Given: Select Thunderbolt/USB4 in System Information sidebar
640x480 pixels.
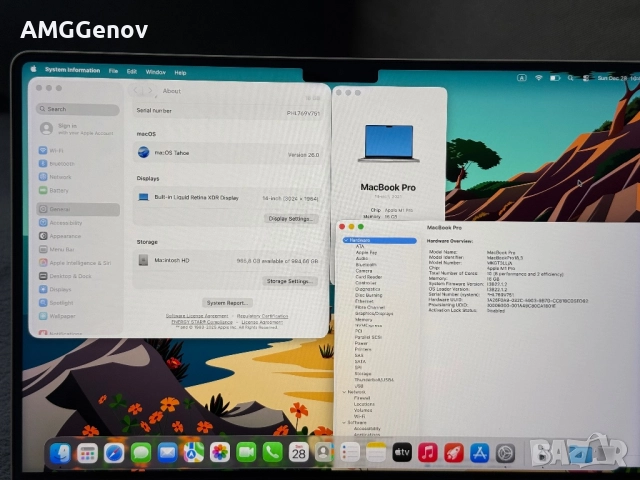Looking at the screenshot, I should (374, 380).
